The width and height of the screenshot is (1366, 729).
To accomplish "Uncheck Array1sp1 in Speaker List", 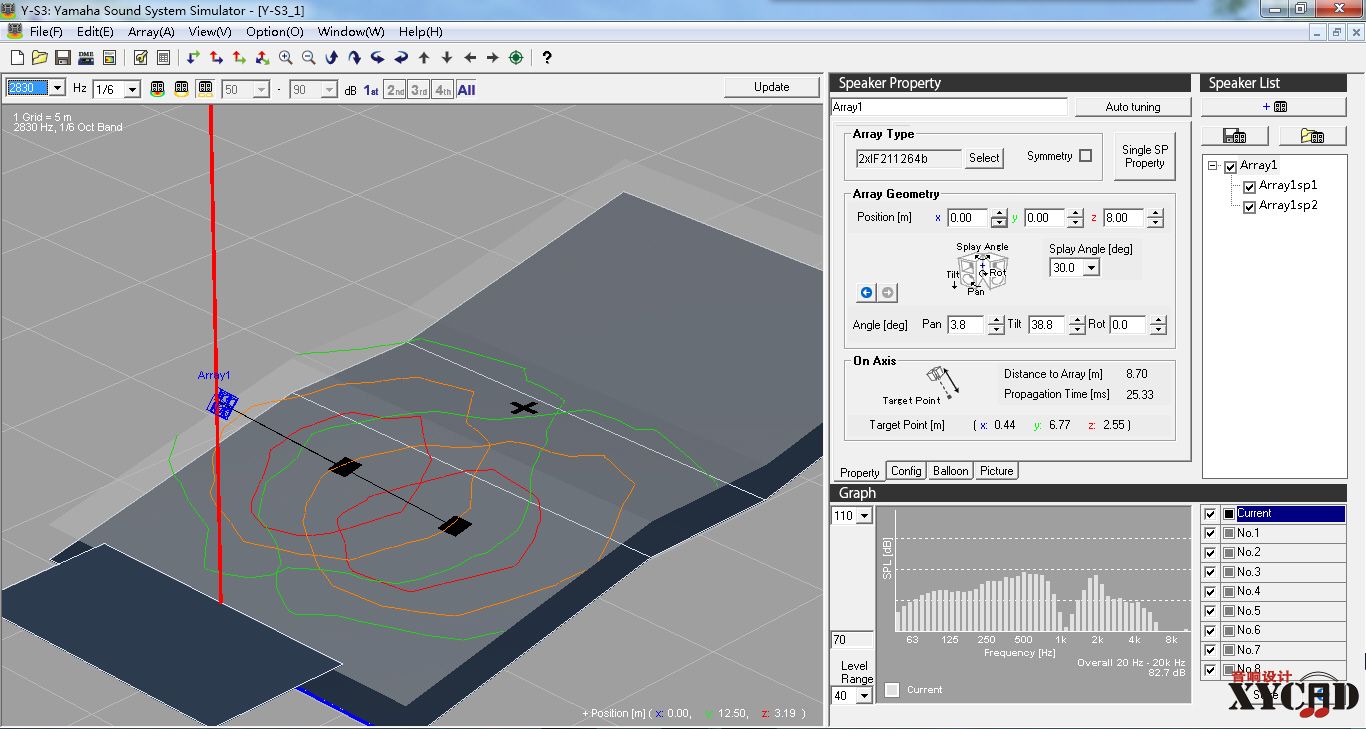I will (1249, 187).
